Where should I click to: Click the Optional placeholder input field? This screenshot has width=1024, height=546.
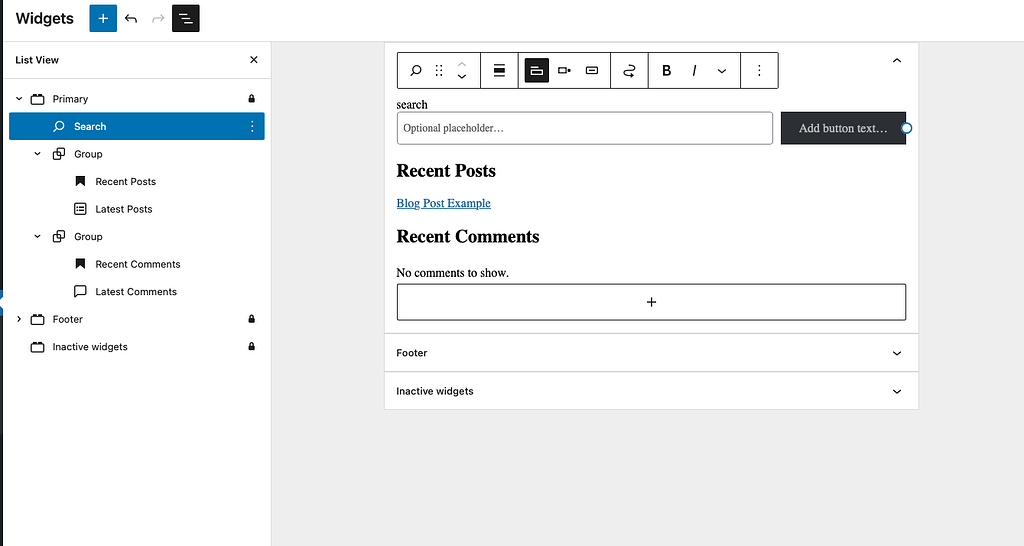584,128
